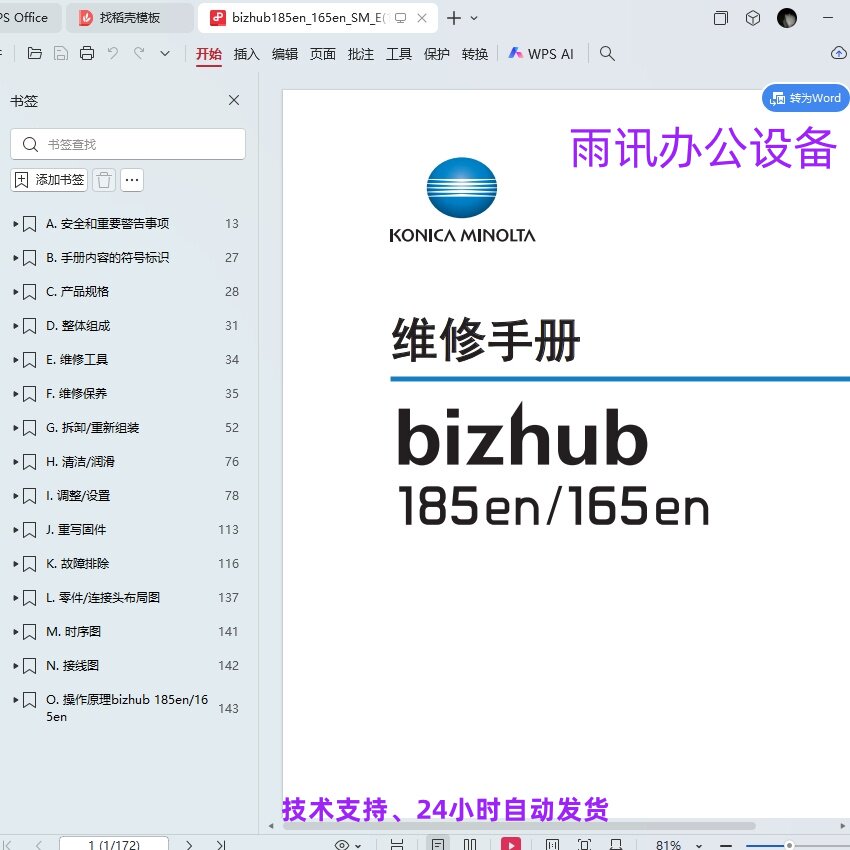Click the search magnifier icon in the menu bar
The width and height of the screenshot is (850, 850).
pos(607,53)
